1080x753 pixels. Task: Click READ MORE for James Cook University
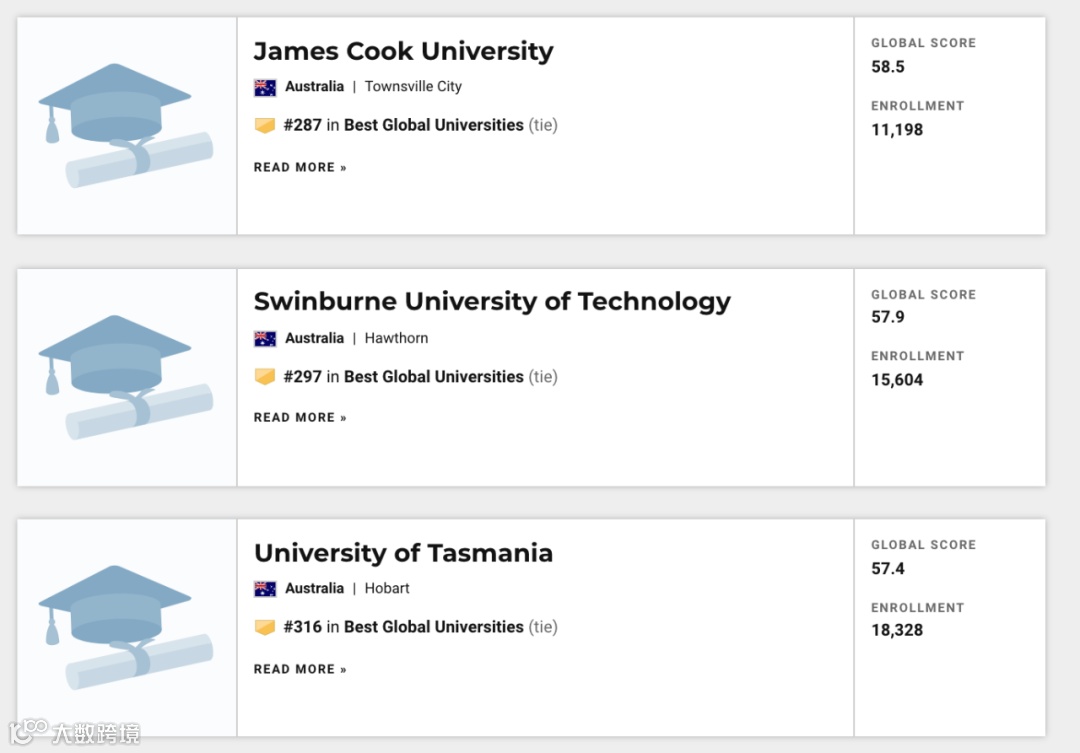pyautogui.click(x=300, y=167)
